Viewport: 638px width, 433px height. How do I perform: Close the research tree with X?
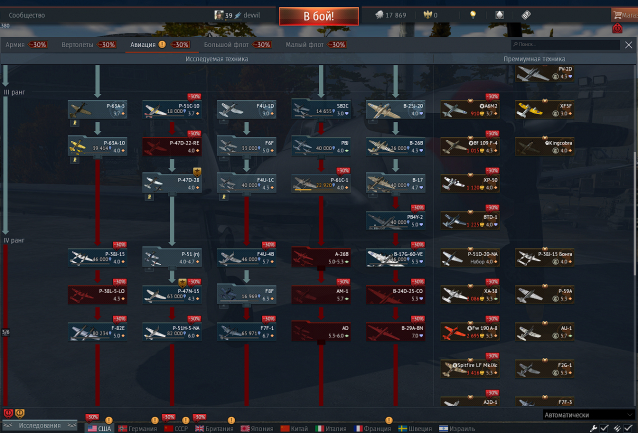pyautogui.click(x=629, y=45)
